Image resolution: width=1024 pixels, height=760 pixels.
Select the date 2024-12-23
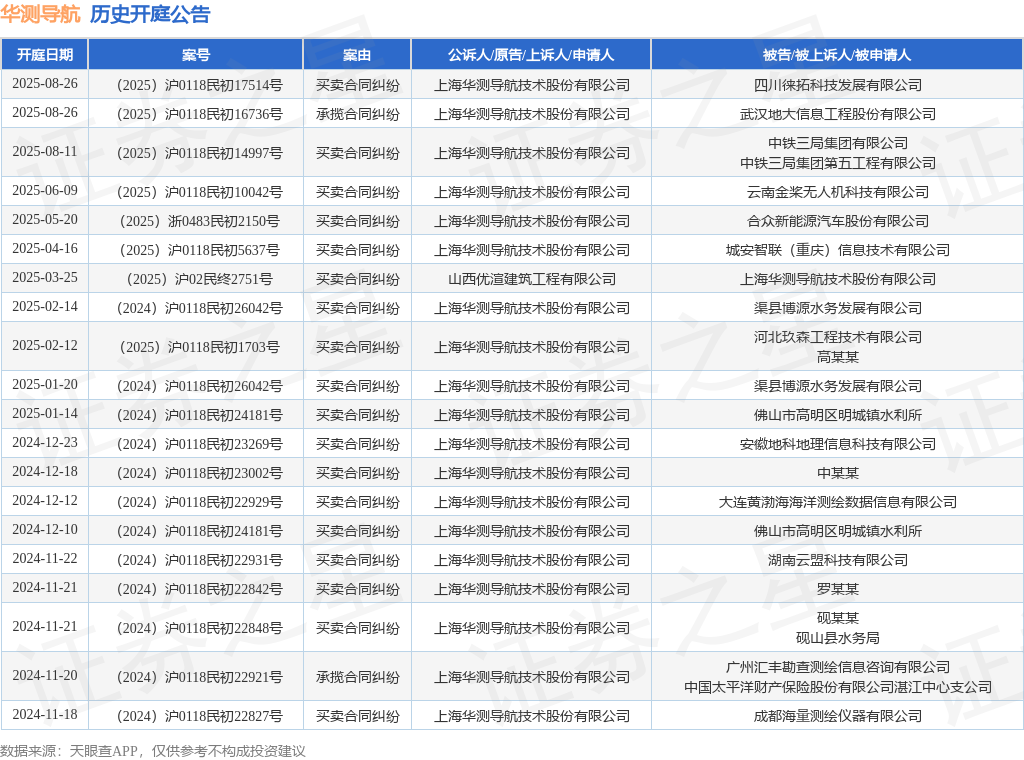(44, 443)
